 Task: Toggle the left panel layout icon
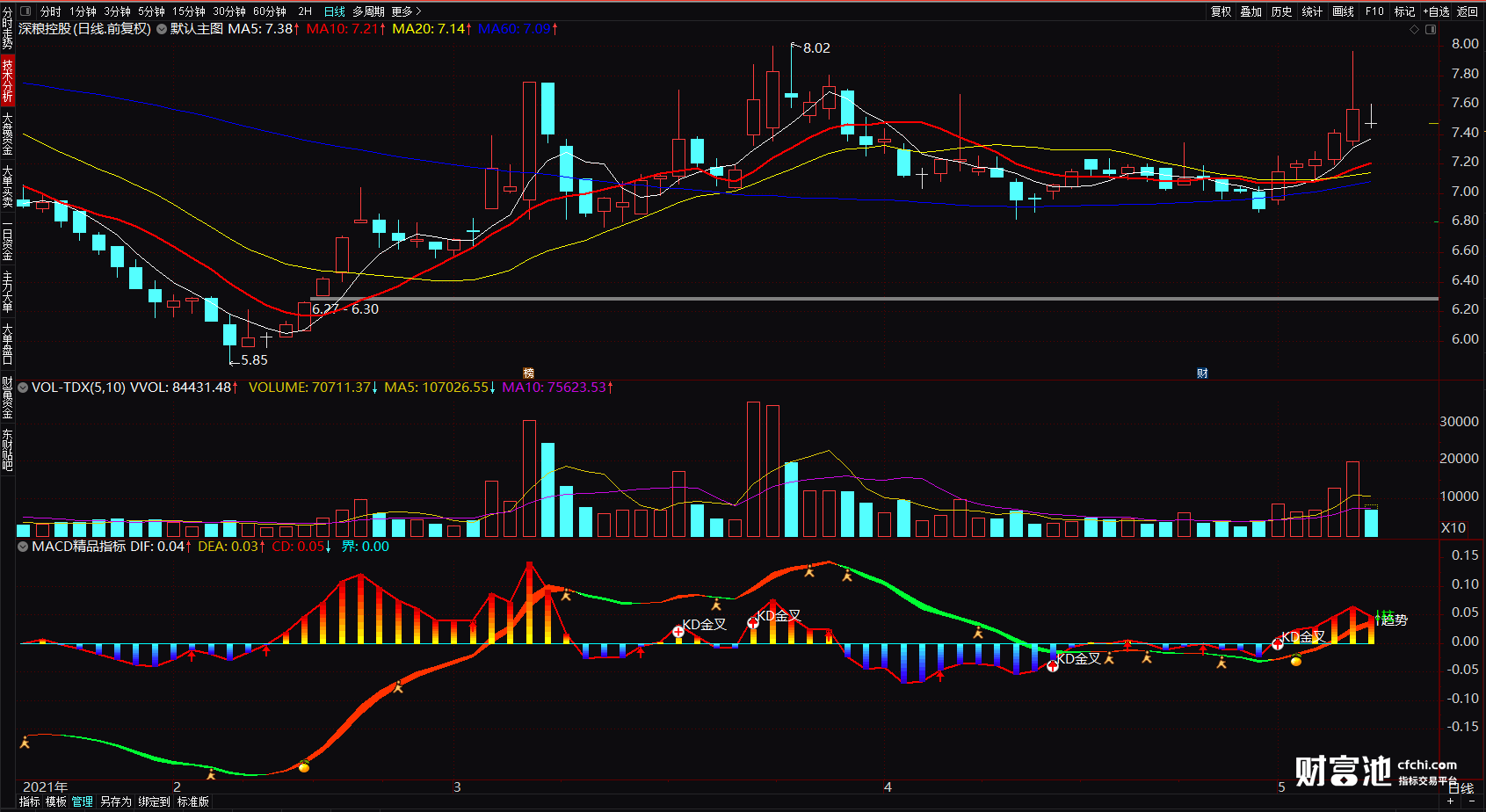[x=25, y=11]
